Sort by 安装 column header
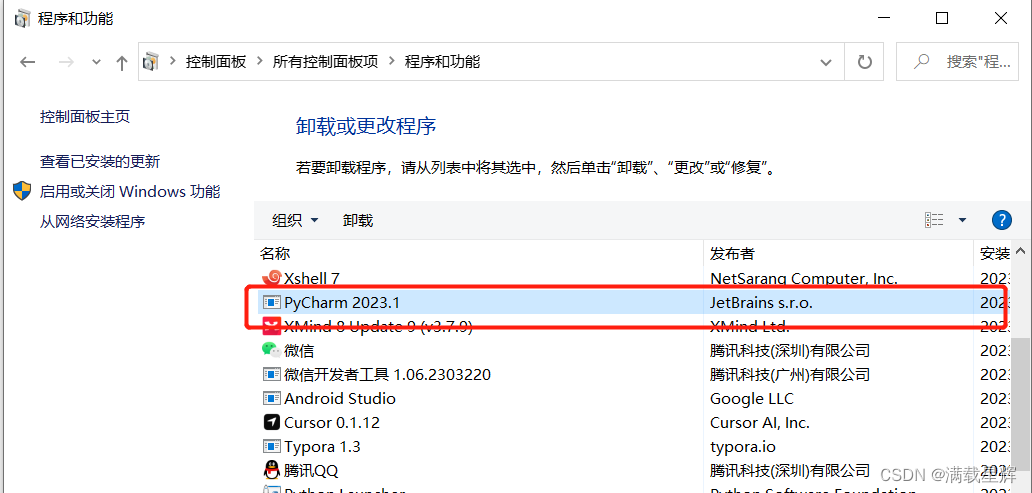The image size is (1032, 493). coord(994,253)
